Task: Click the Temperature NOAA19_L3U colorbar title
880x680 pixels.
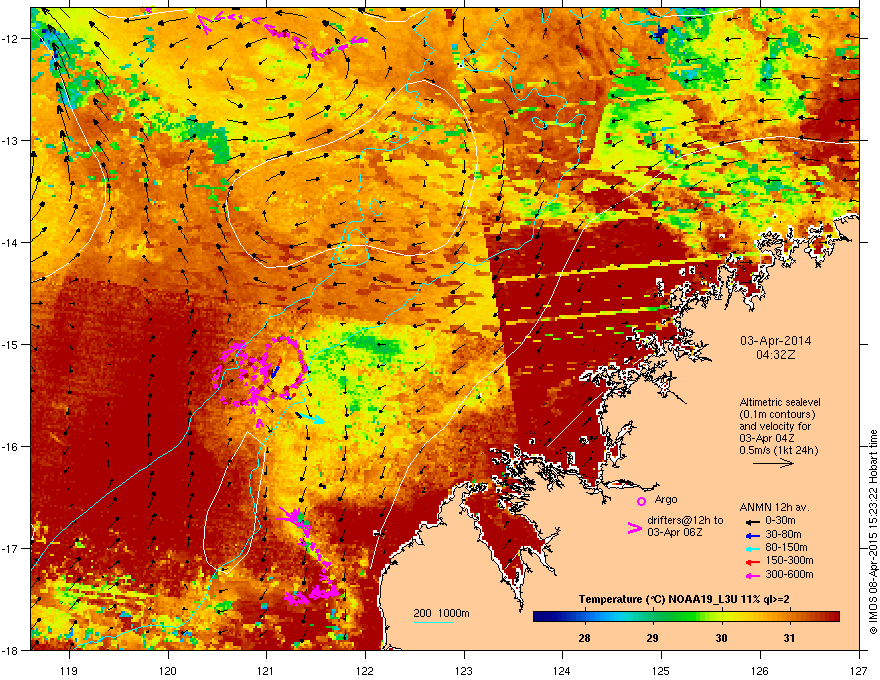Action: tap(684, 599)
